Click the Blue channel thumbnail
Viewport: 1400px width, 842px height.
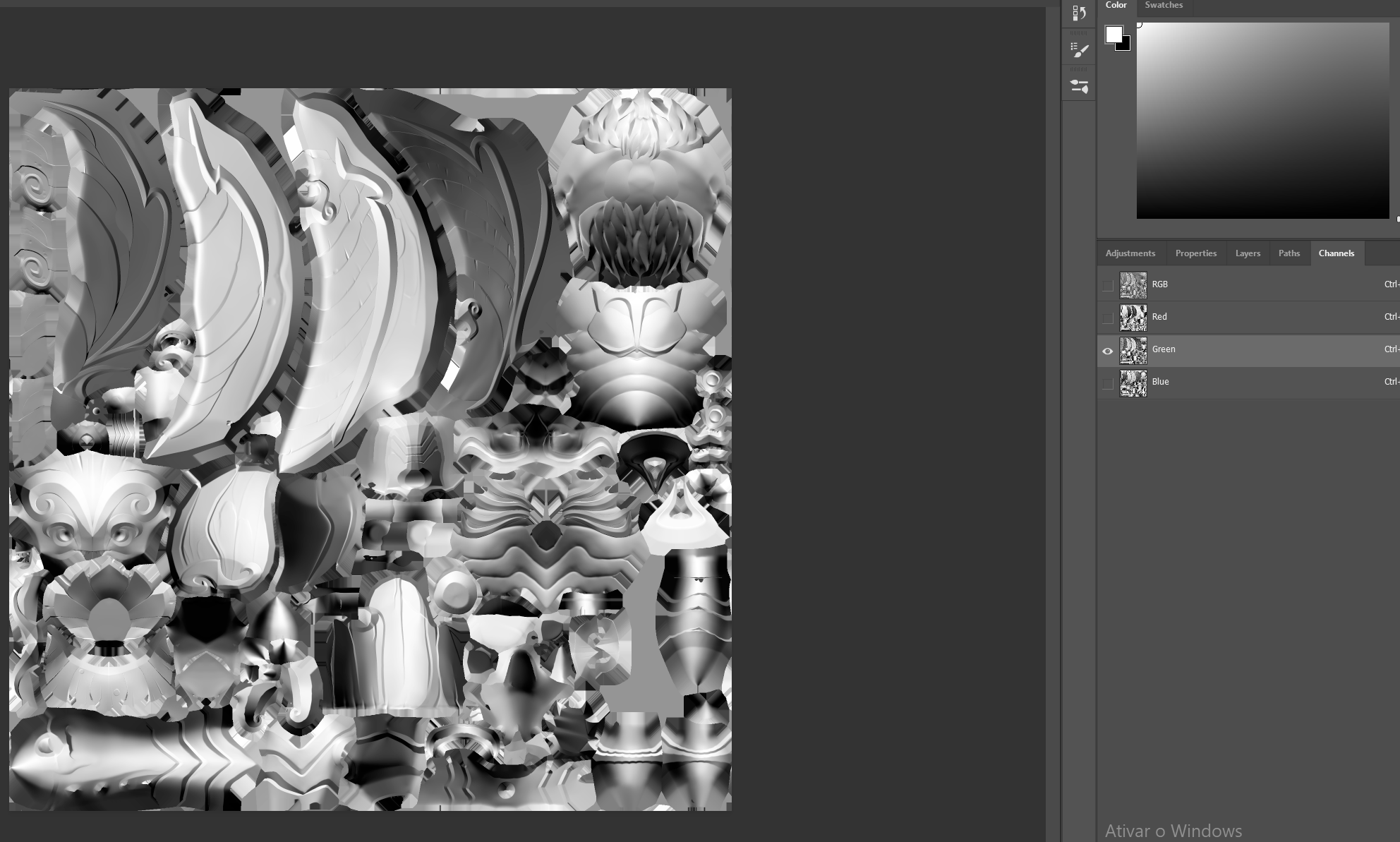[1133, 383]
